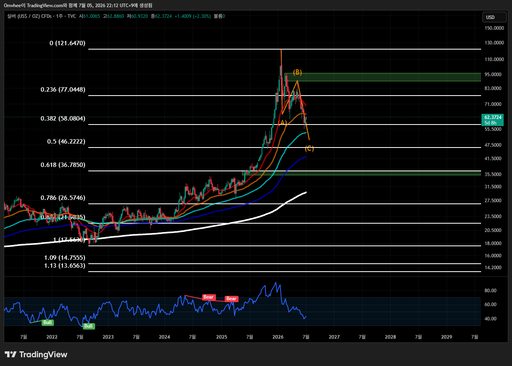The image size is (512, 366).
Task: Click the 18.0000 price axis label
Action: click(493, 243)
